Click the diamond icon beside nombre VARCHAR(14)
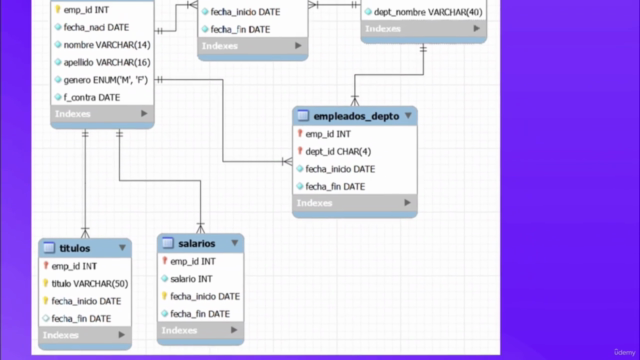 pyautogui.click(x=58, y=44)
